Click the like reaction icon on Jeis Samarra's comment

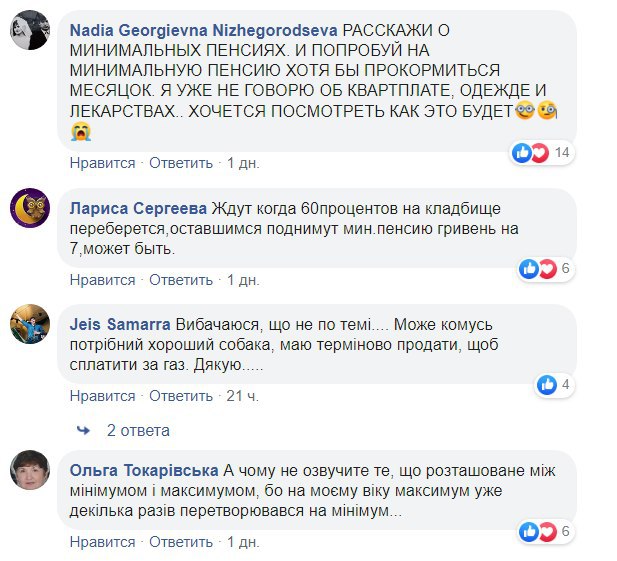[x=547, y=384]
